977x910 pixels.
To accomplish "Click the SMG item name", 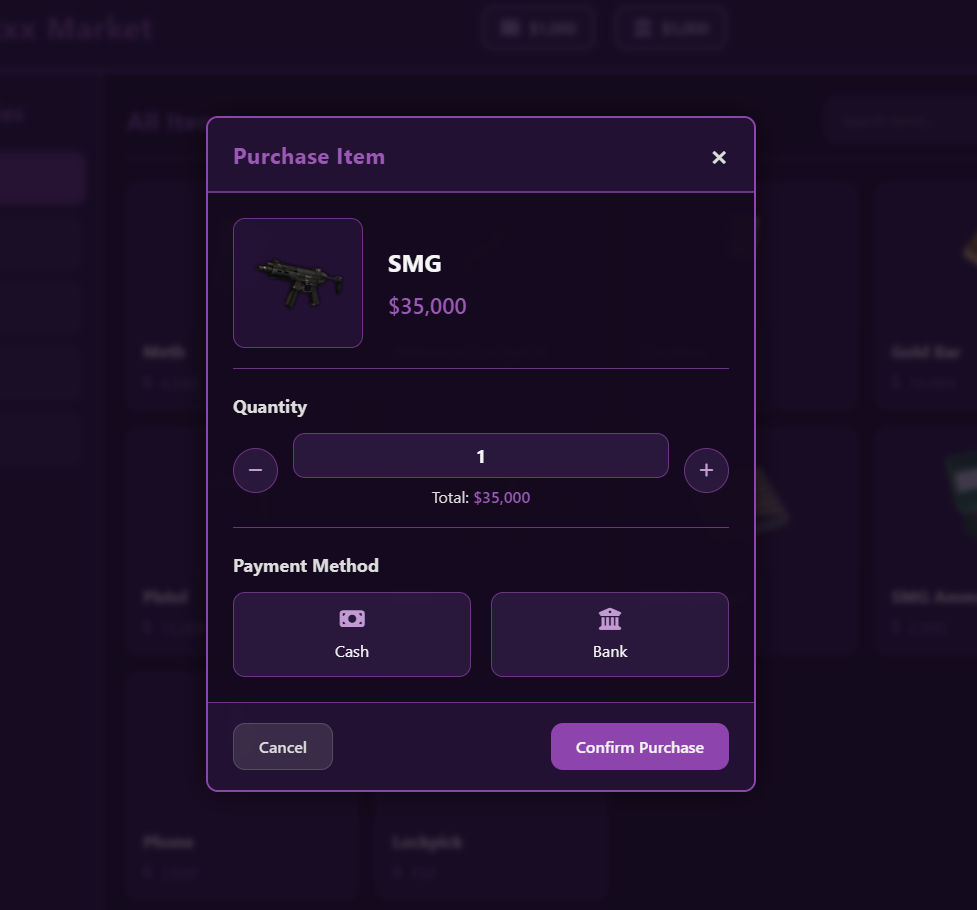I will coord(414,264).
